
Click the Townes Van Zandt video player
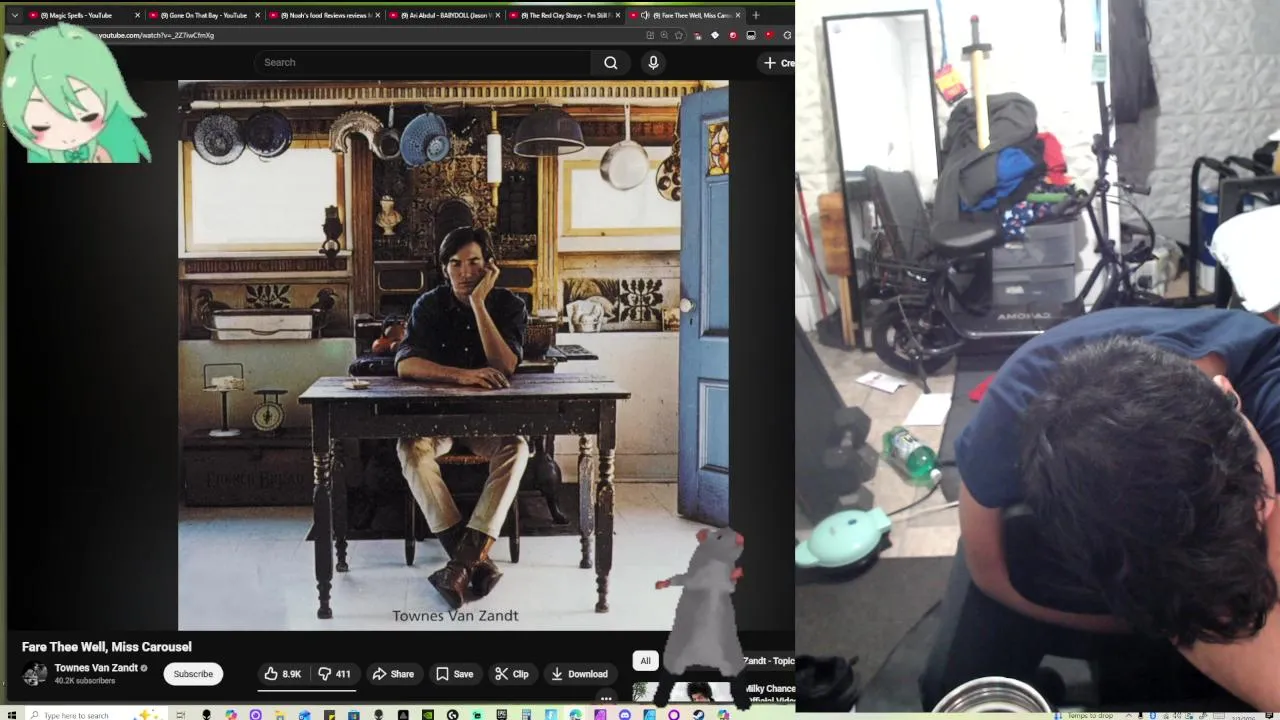453,355
